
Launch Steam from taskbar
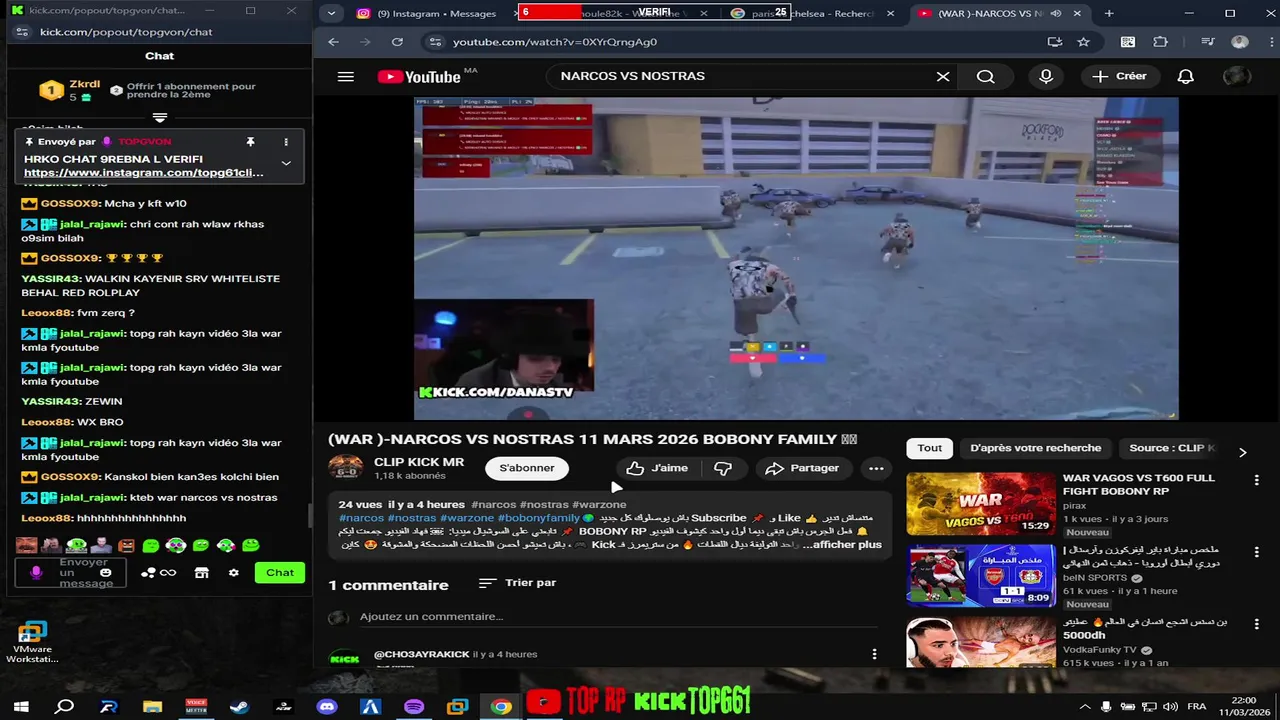(x=239, y=706)
